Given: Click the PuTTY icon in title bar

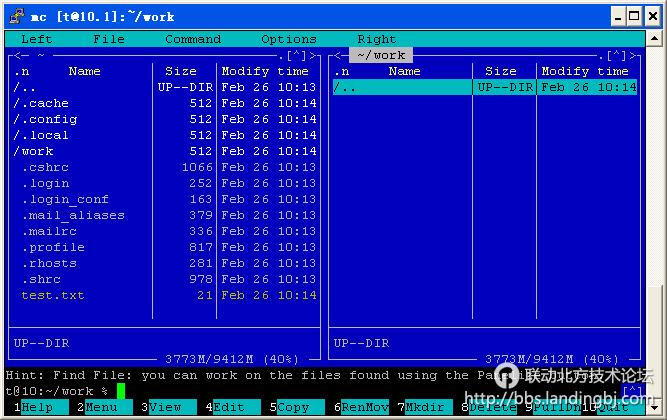Looking at the screenshot, I should [13, 16].
